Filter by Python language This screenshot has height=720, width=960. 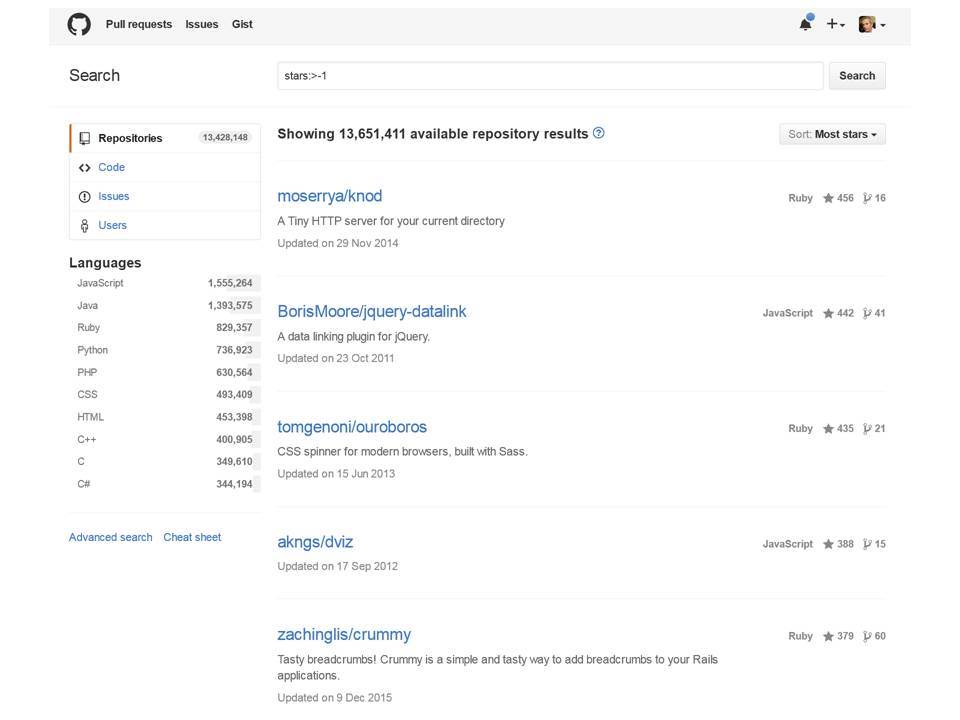[165, 350]
